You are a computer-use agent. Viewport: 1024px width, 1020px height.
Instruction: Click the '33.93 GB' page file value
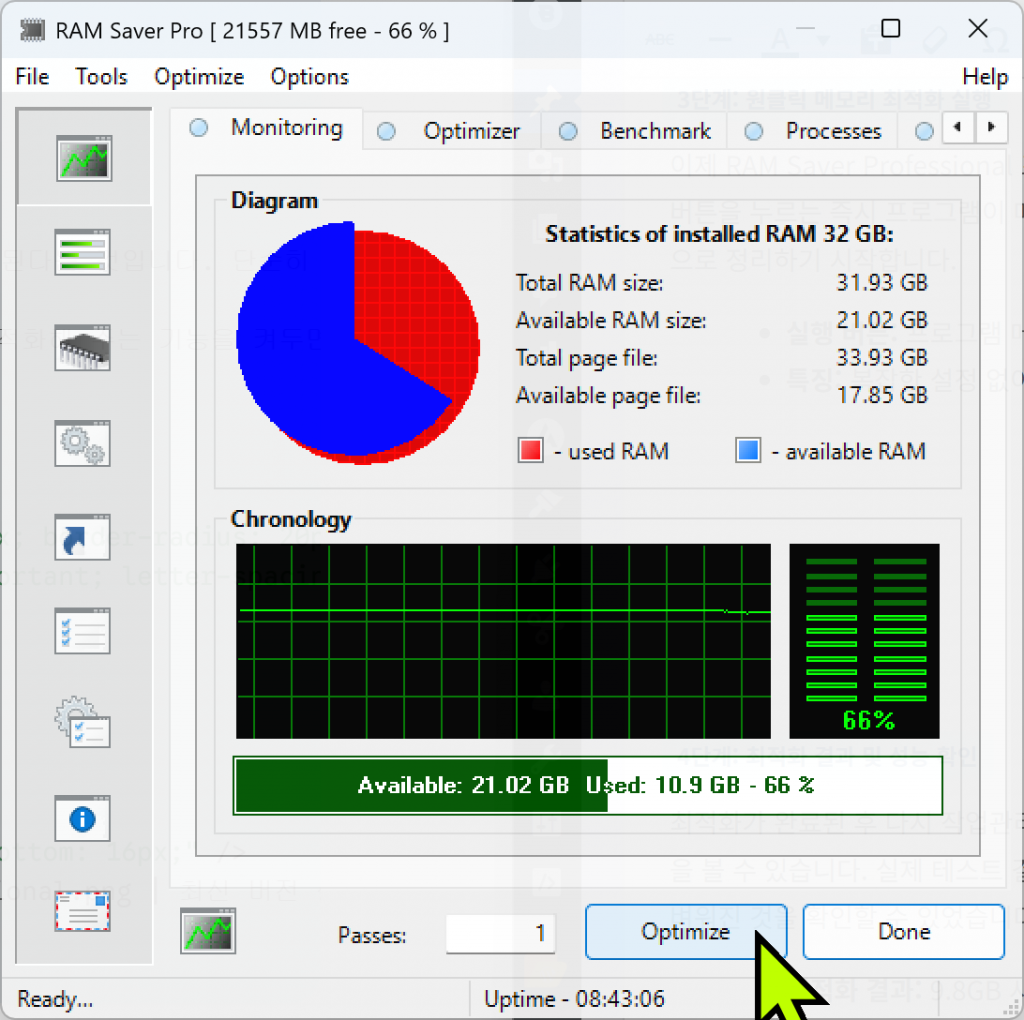tap(882, 358)
